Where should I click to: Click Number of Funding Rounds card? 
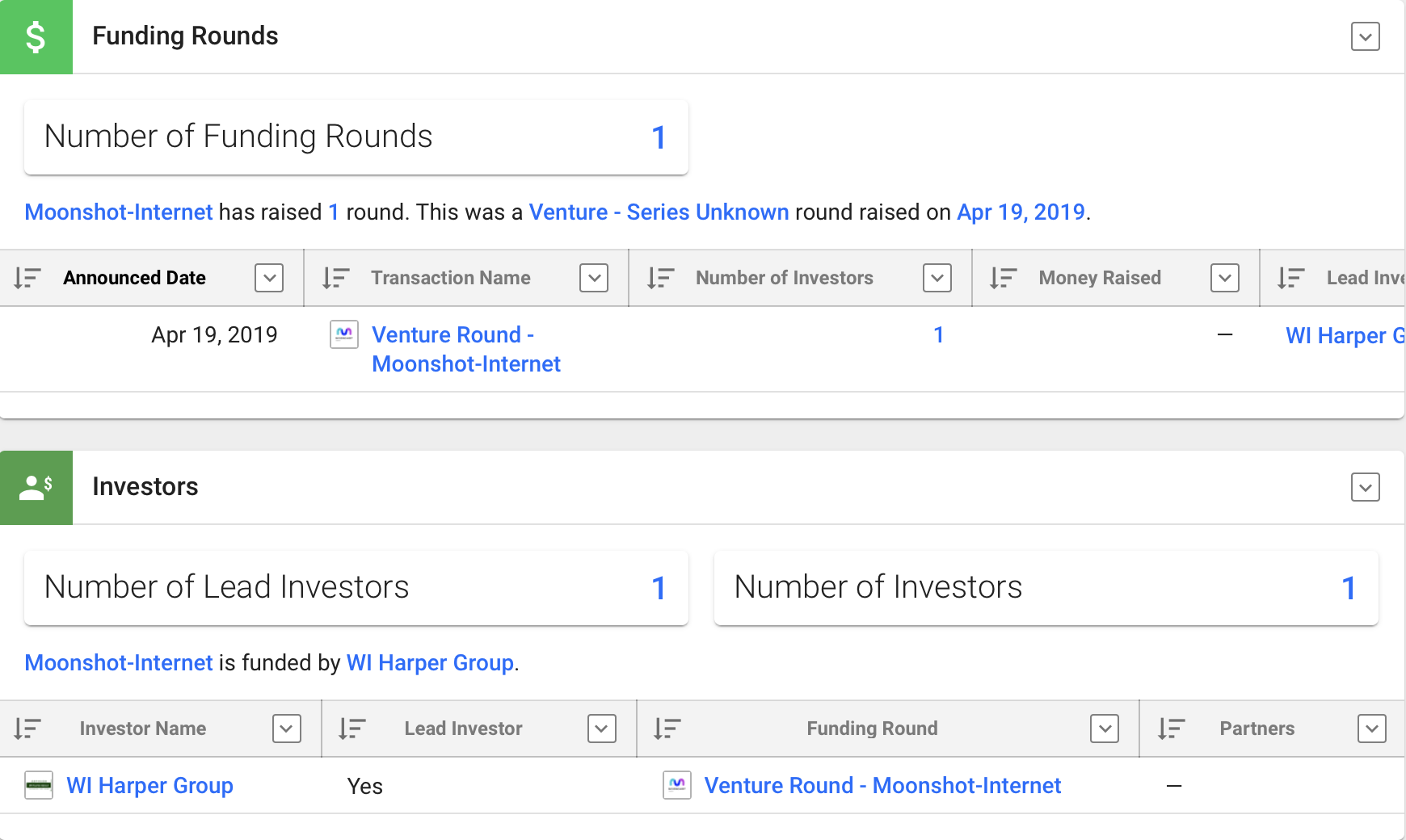[356, 137]
